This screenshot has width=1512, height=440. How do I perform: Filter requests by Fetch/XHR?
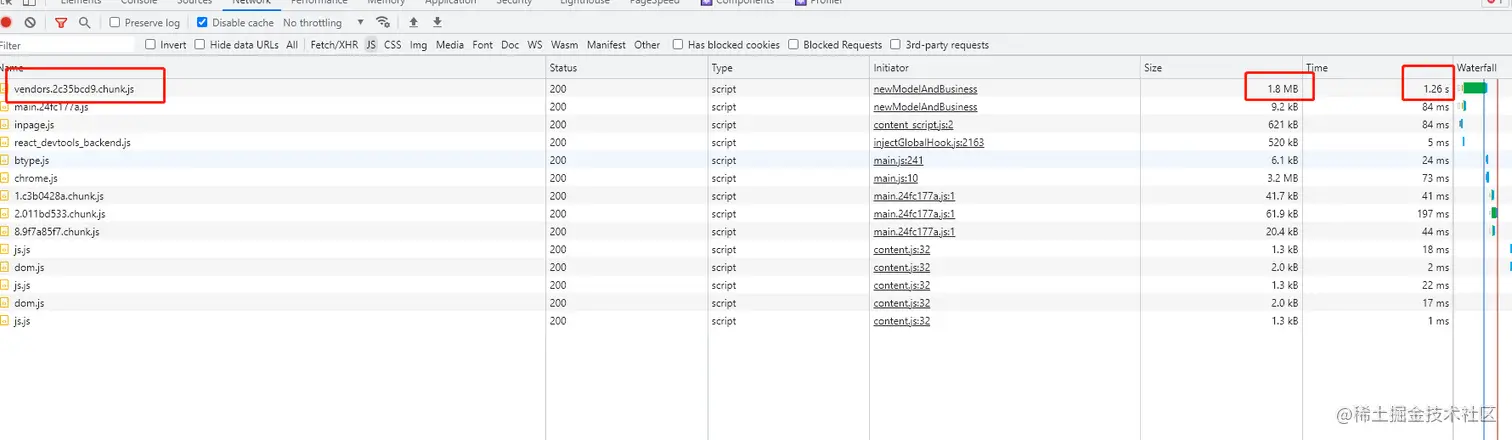334,45
